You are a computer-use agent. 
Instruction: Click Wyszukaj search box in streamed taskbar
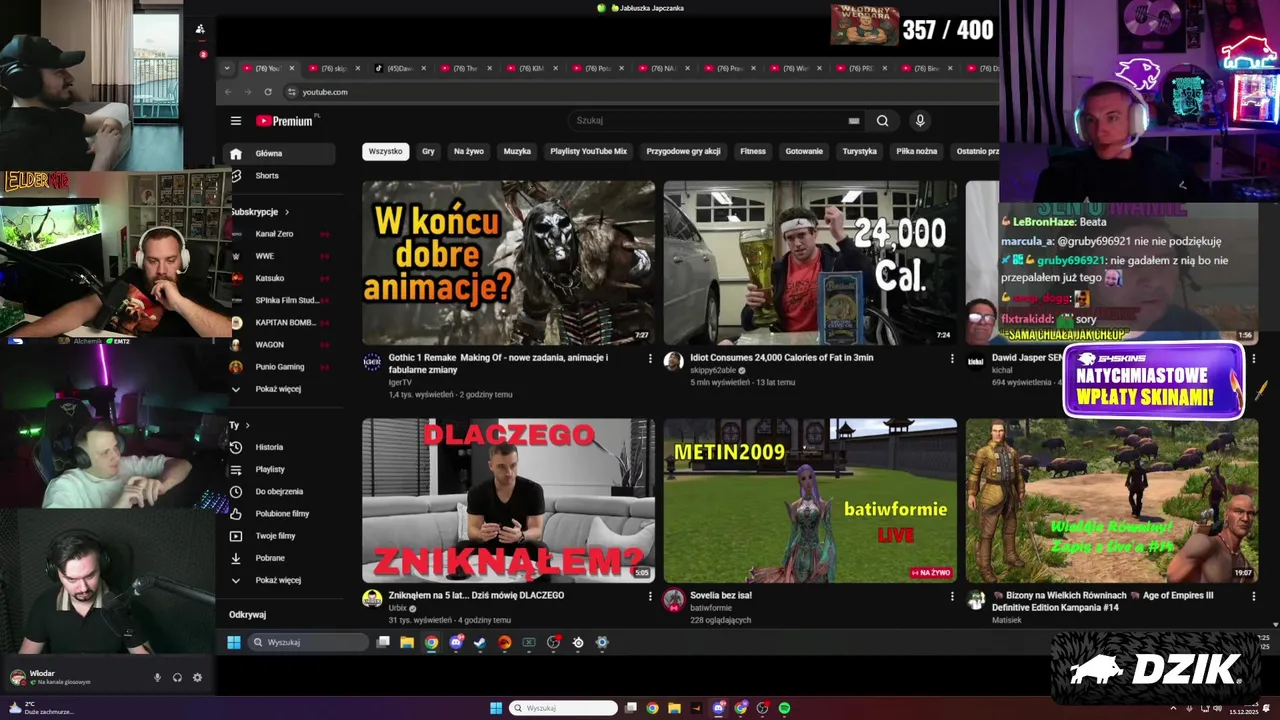(309, 643)
